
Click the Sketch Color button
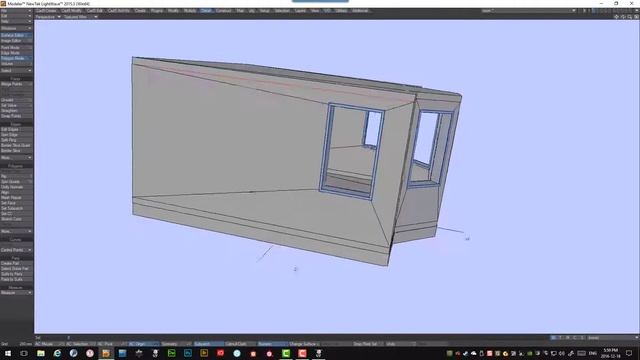pyautogui.click(x=16, y=219)
